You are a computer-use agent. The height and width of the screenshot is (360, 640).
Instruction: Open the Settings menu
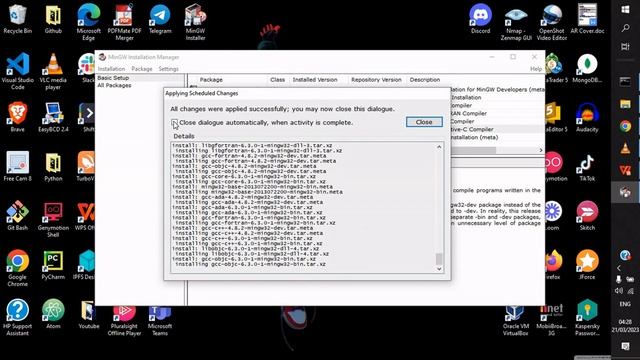169,69
